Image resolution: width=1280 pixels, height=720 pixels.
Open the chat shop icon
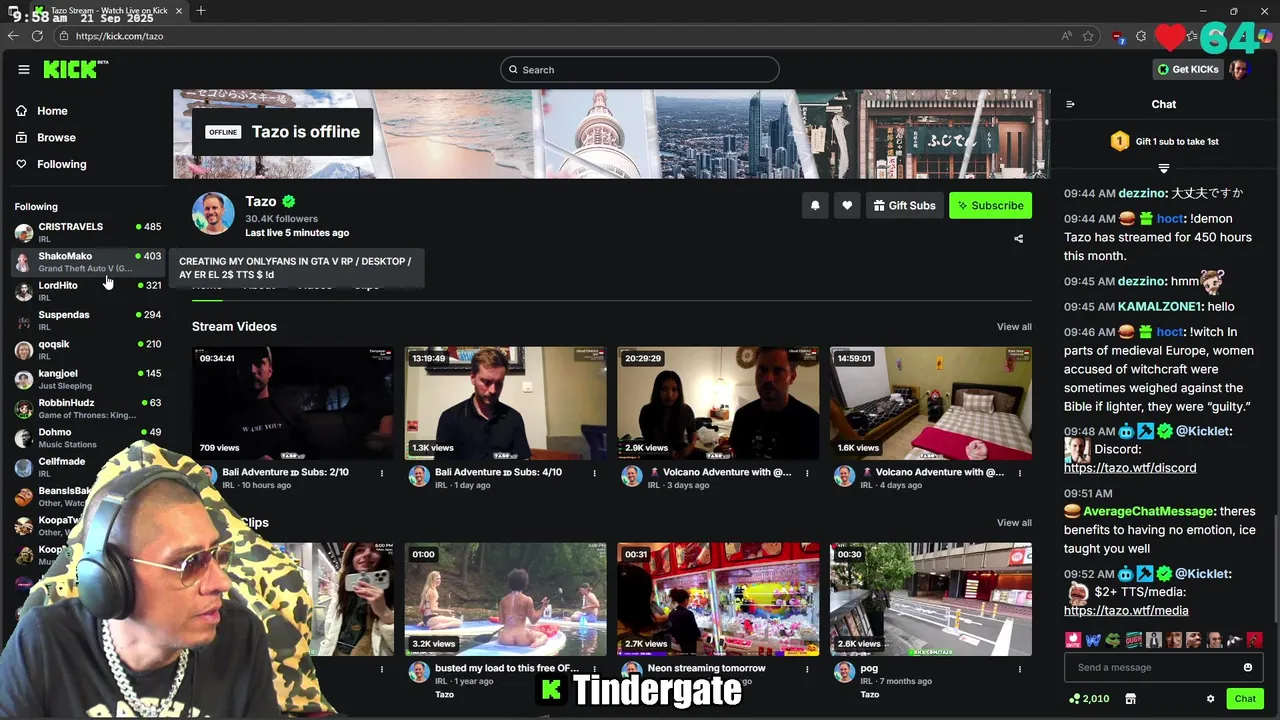tap(1131, 699)
